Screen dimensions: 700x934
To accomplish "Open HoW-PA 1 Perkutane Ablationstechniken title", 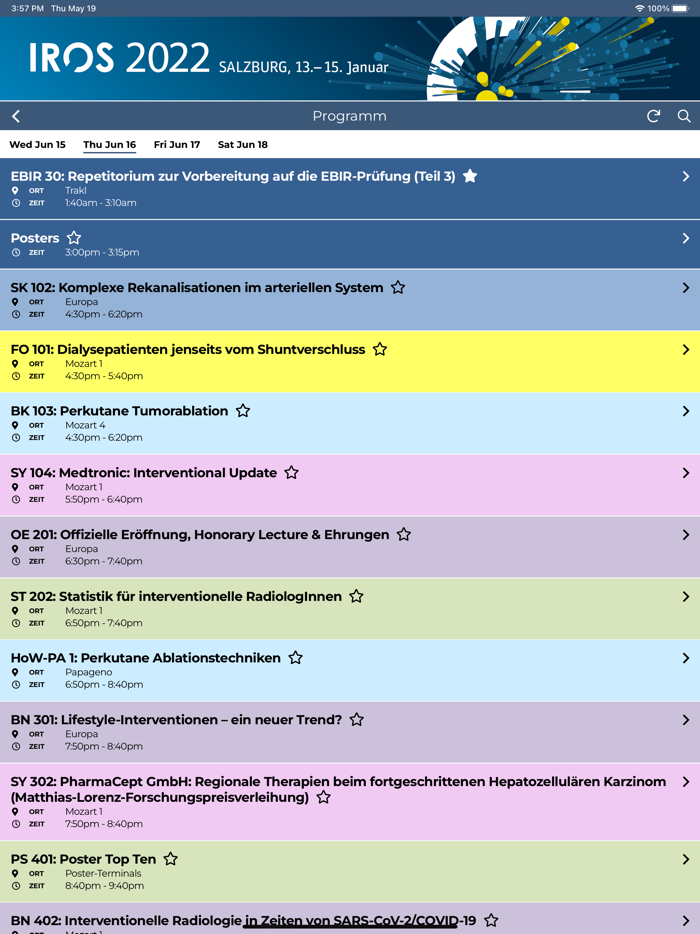I will (145, 658).
